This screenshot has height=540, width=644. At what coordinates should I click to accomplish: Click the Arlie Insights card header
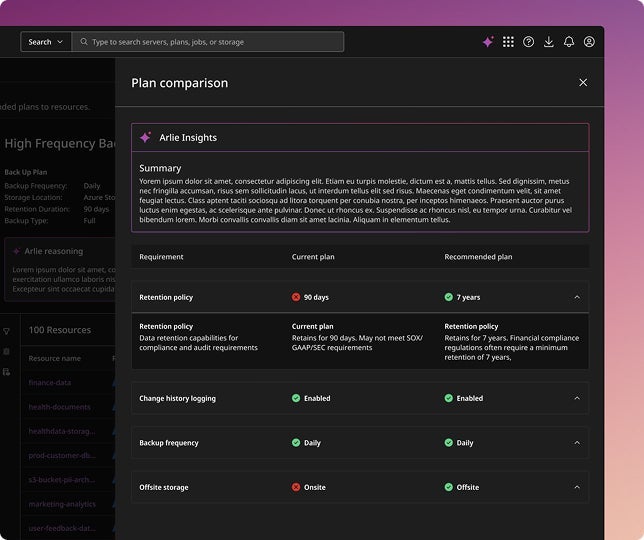[x=360, y=138]
